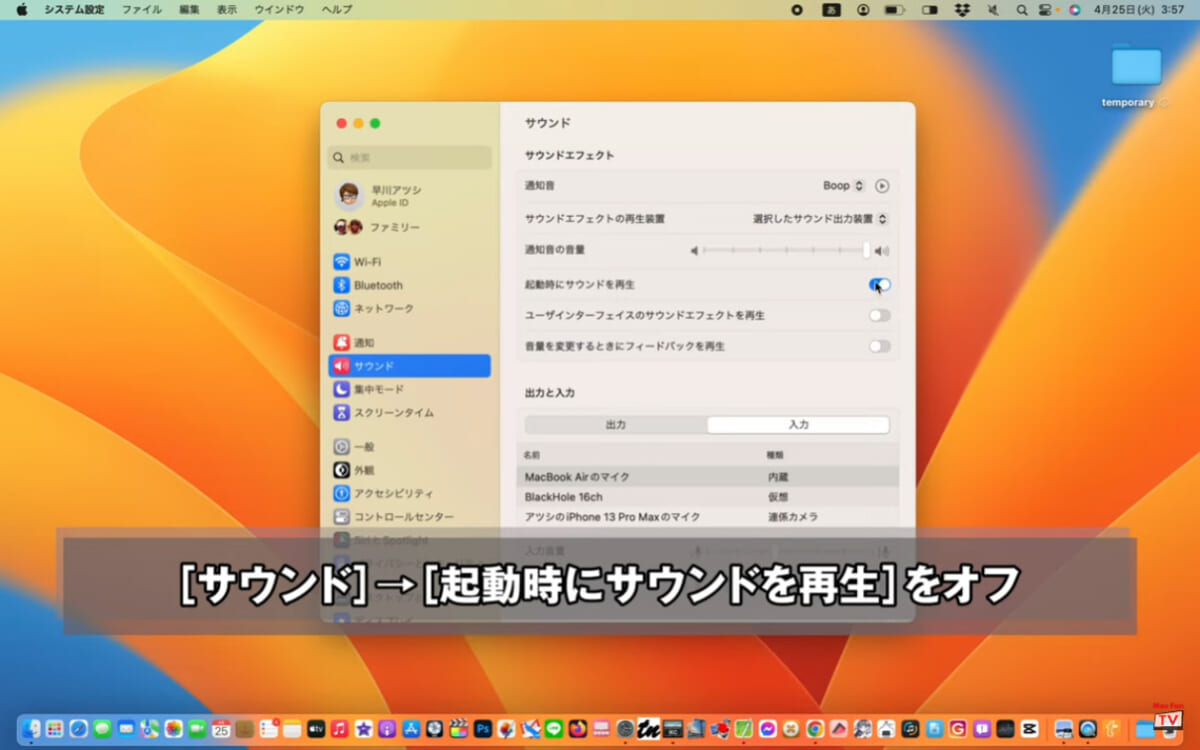This screenshot has width=1200, height=750.
Task: Select アツシのiPhone 13 Pro Maxのマイク input device
Action: click(x=708, y=517)
